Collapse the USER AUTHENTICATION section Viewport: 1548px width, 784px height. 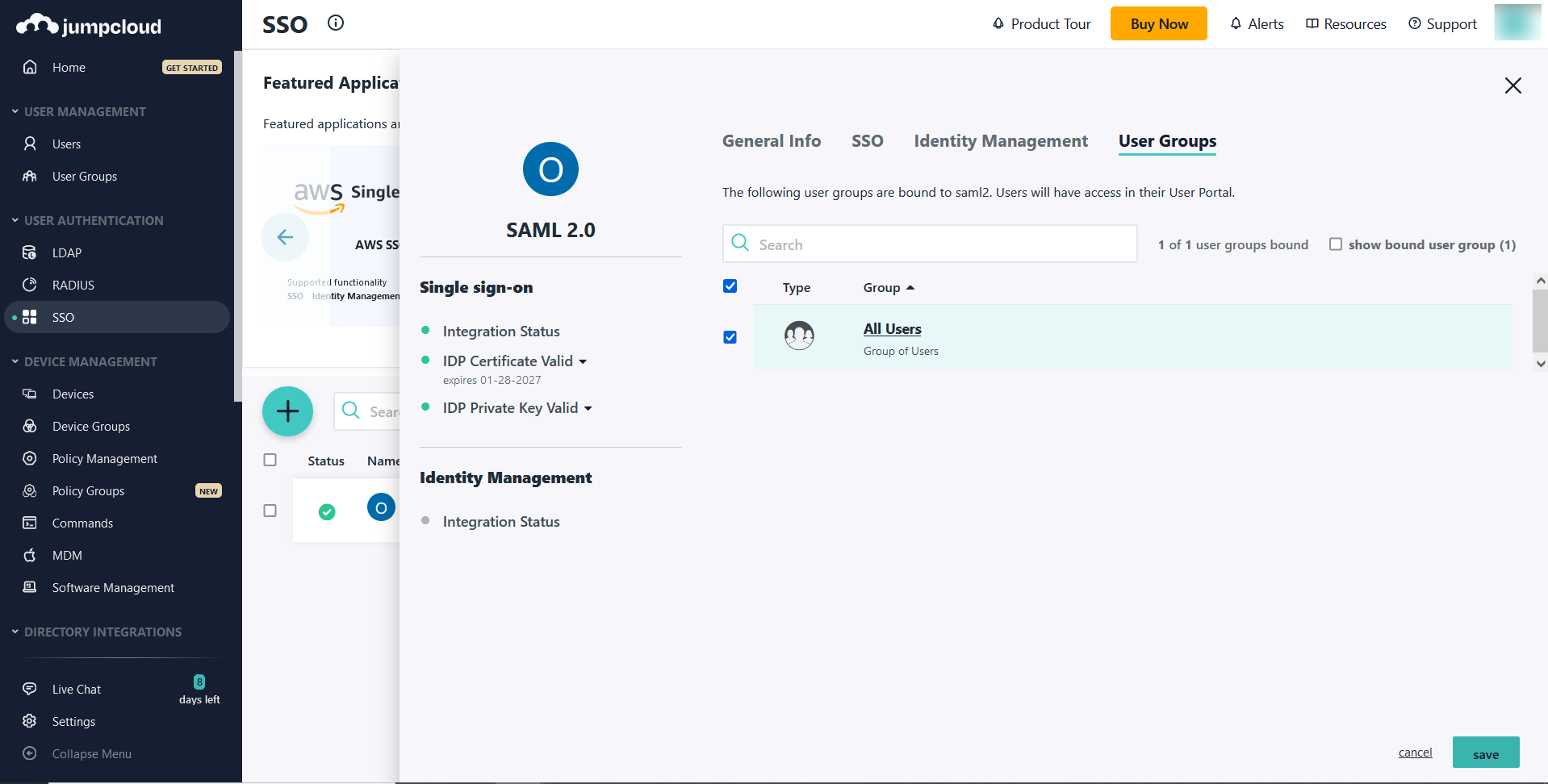coord(14,219)
